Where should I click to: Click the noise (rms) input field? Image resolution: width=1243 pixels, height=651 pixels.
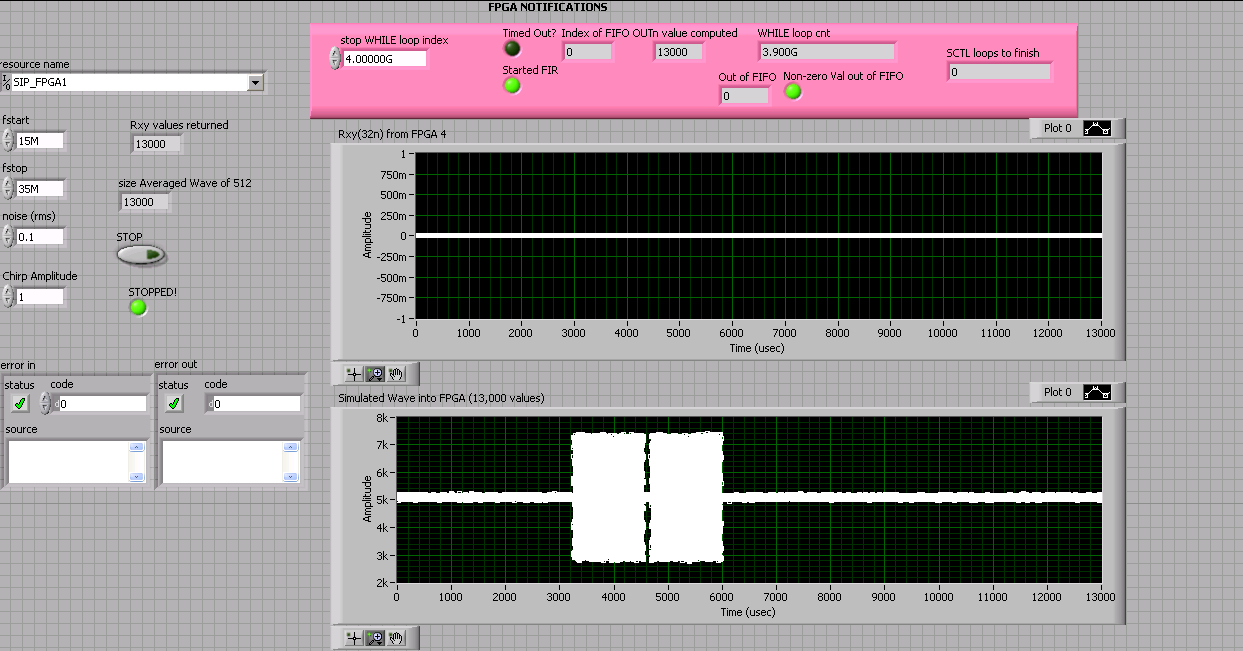[39, 237]
